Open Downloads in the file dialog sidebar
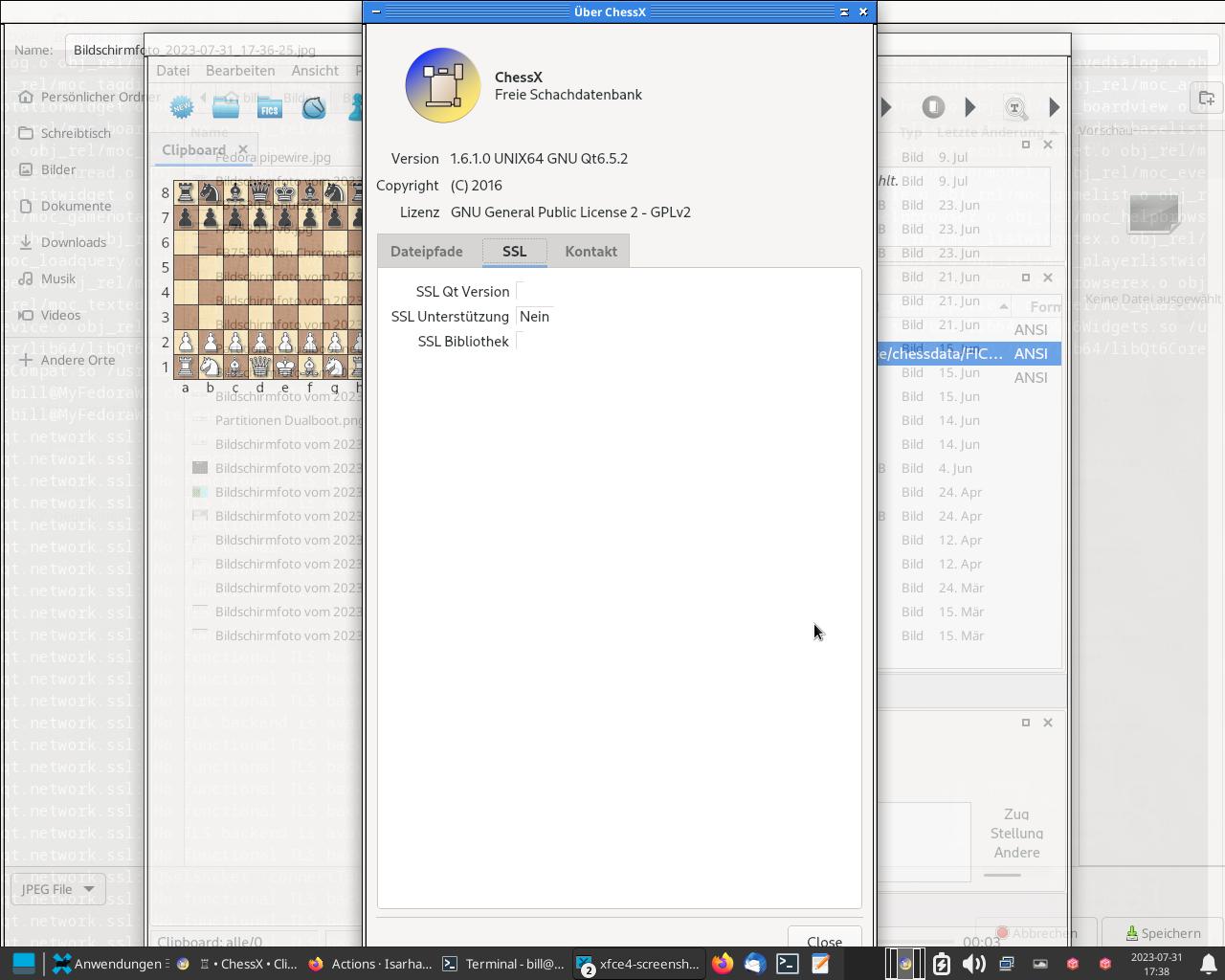 coord(73,242)
